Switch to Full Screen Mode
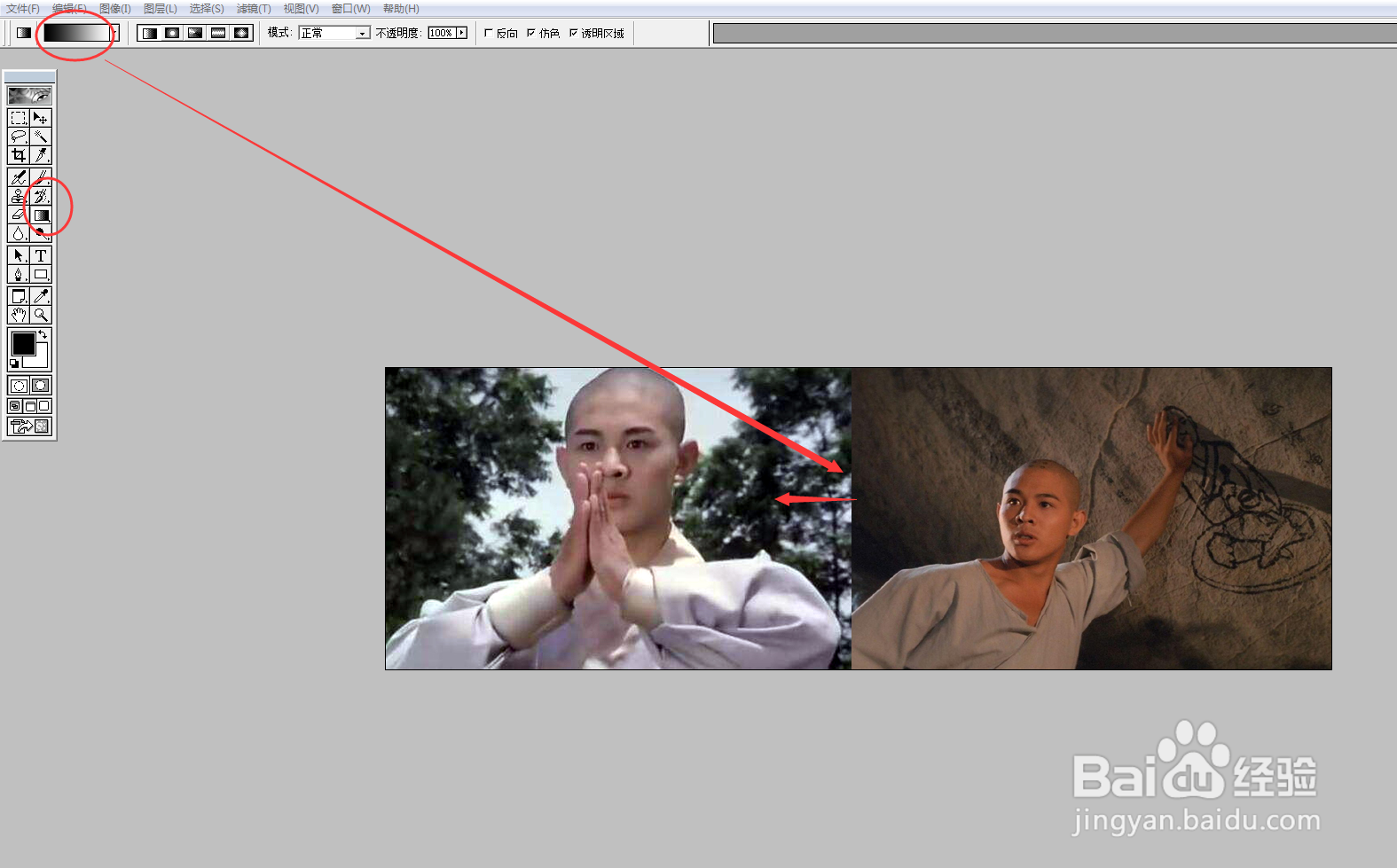 [43, 406]
